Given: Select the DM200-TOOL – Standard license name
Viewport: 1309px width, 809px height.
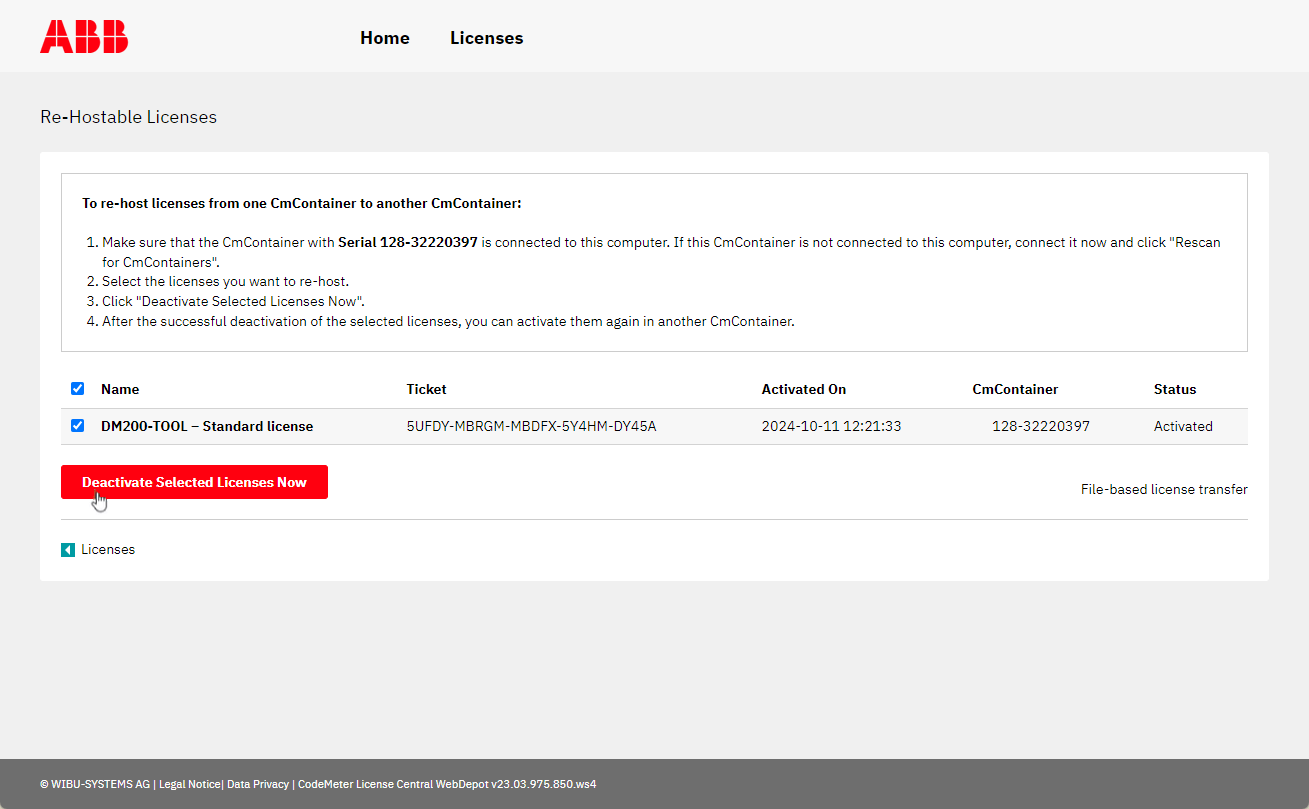Looking at the screenshot, I should click(207, 426).
